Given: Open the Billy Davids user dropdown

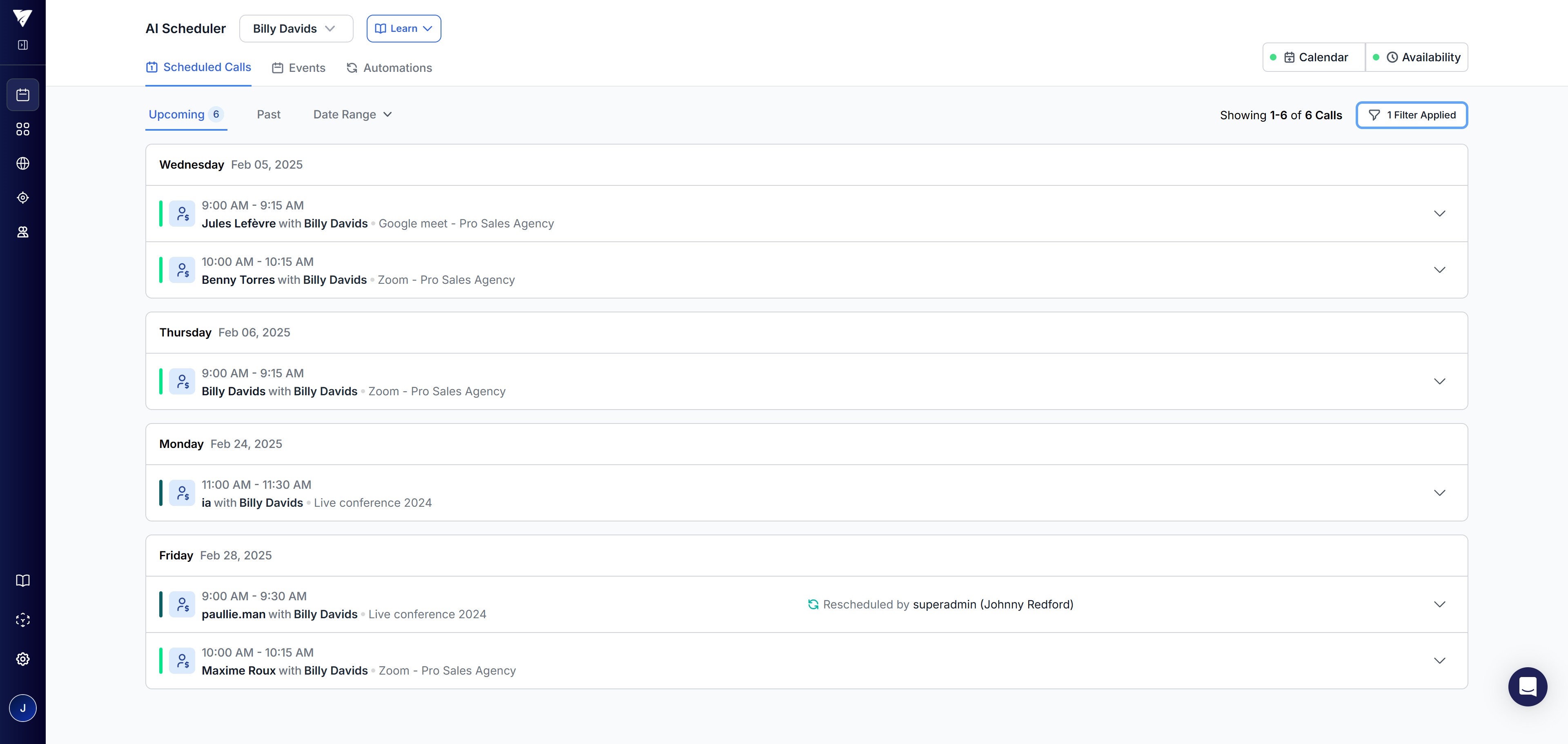Looking at the screenshot, I should coord(296,29).
